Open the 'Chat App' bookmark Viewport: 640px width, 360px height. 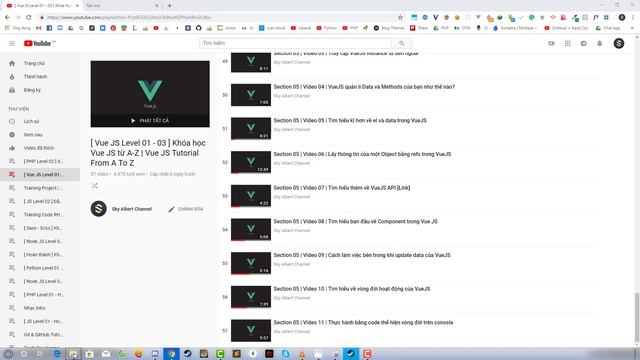(x=608, y=28)
